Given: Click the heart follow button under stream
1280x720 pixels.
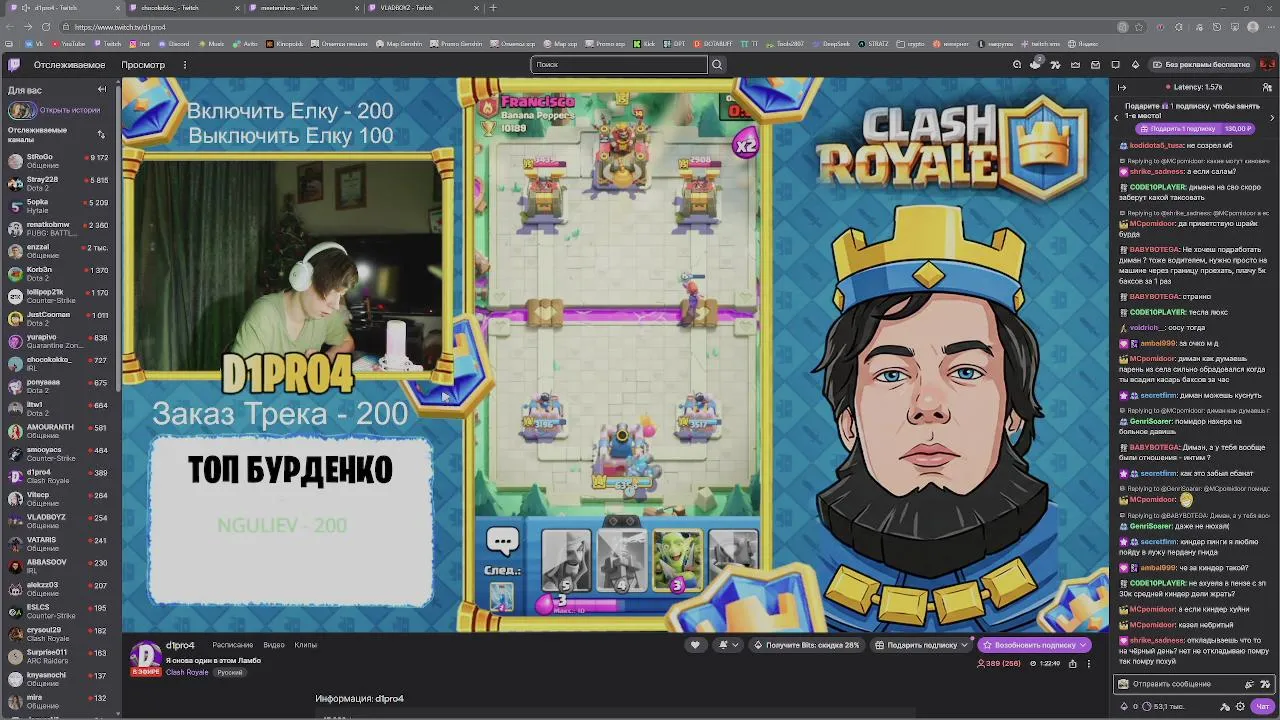Looking at the screenshot, I should (695, 645).
